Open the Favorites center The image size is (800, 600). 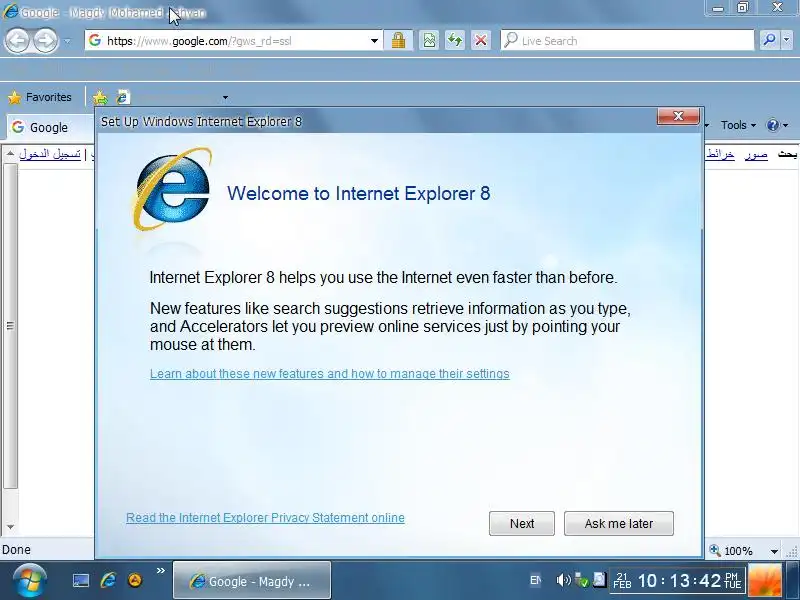(x=40, y=97)
